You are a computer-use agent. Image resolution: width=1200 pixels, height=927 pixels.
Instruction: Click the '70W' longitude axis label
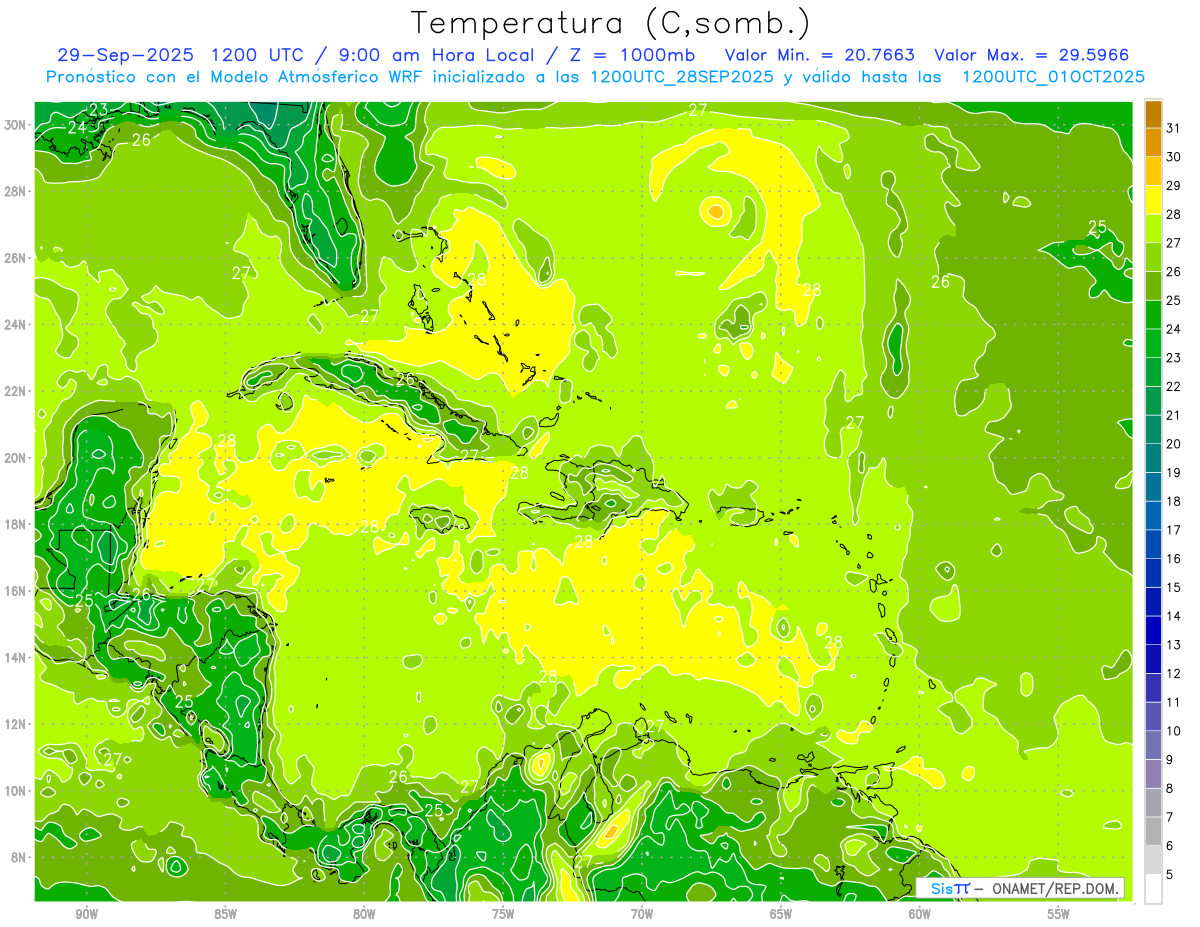(x=642, y=914)
